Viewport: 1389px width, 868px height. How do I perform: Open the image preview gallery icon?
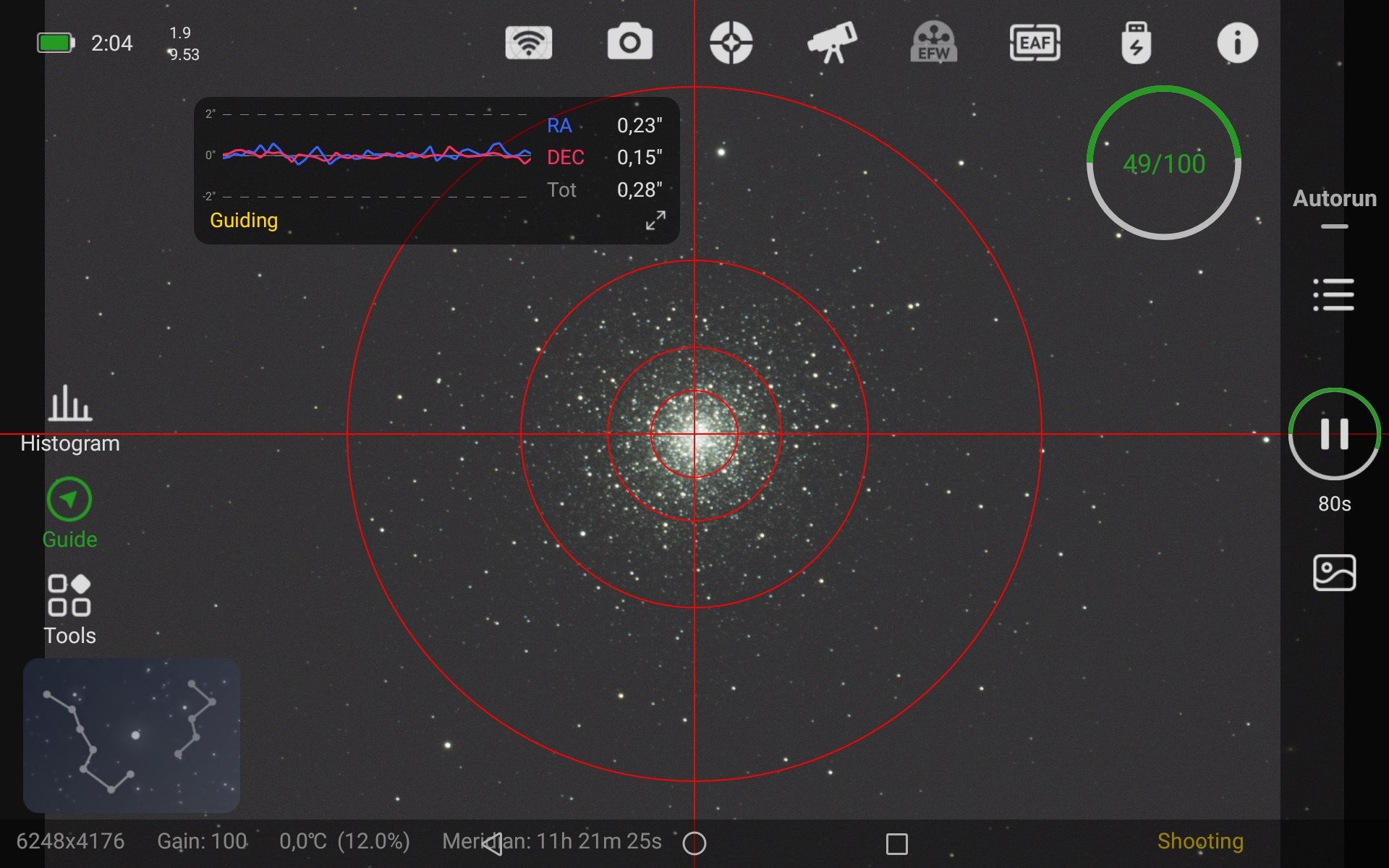pyautogui.click(x=1335, y=573)
